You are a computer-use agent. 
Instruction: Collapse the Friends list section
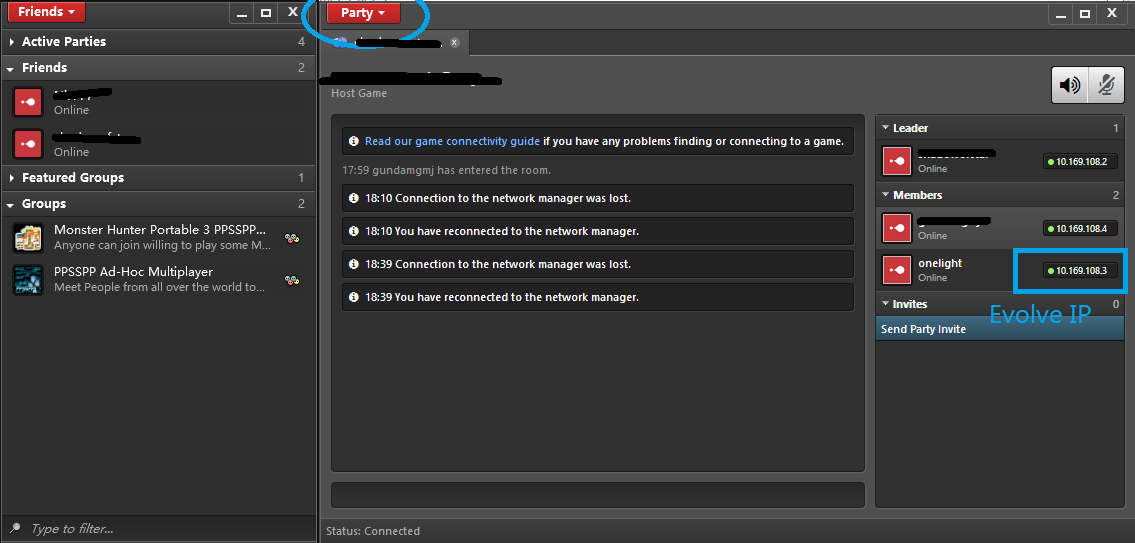(11, 68)
